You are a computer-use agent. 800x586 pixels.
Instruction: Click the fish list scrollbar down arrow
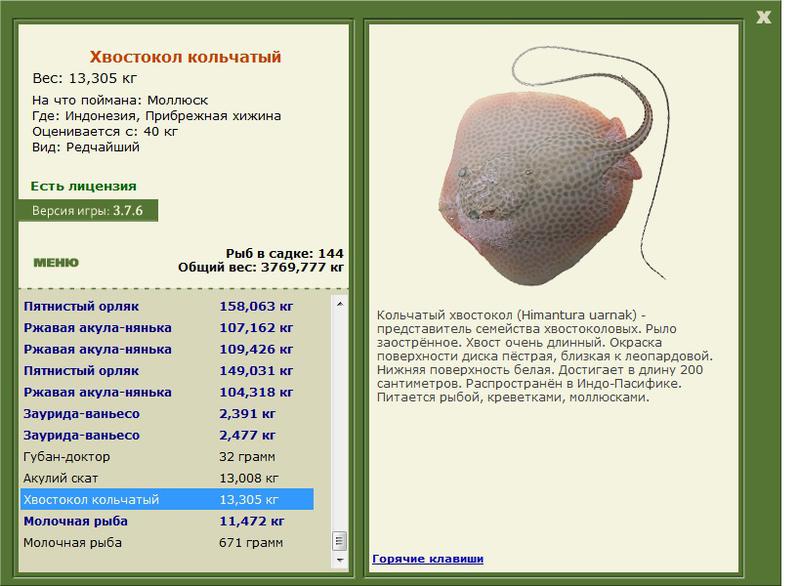[x=340, y=560]
